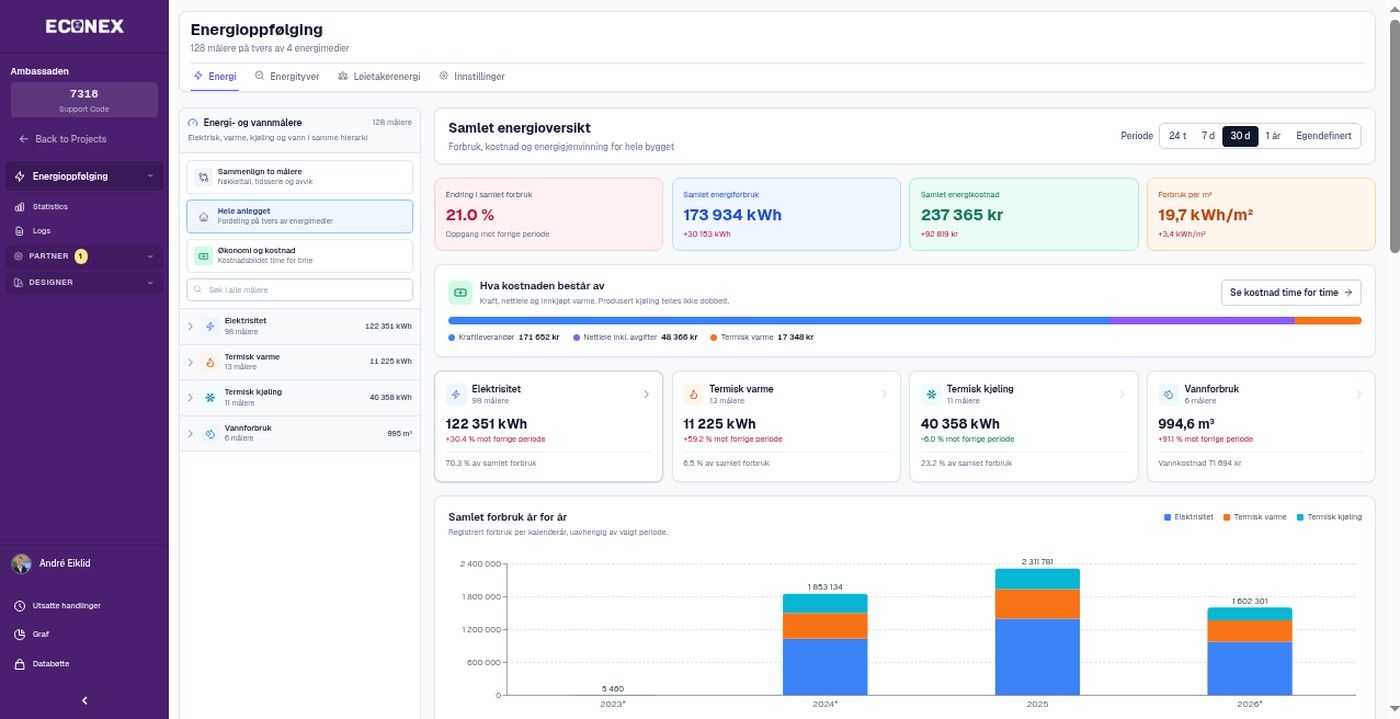Collapse sidebar with the left chevron icon
Screen dimensions: 1400x719
(x=84, y=701)
